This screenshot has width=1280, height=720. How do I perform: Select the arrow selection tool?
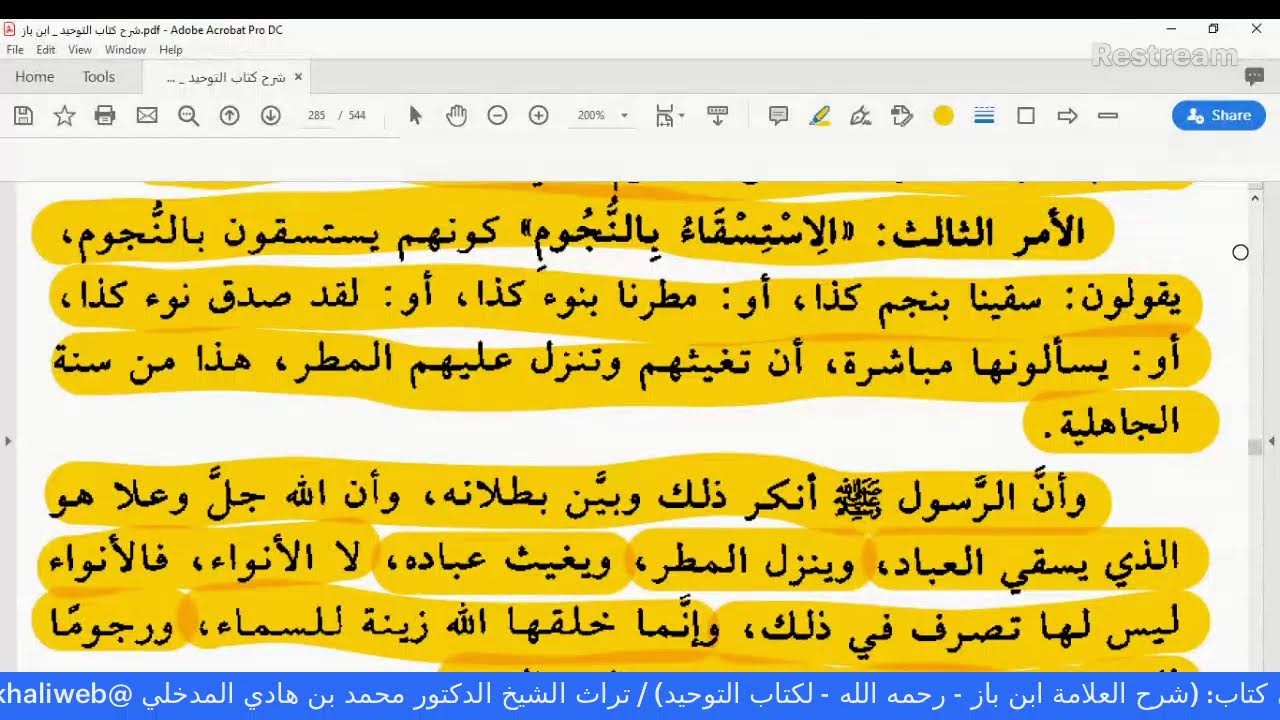[x=416, y=116]
